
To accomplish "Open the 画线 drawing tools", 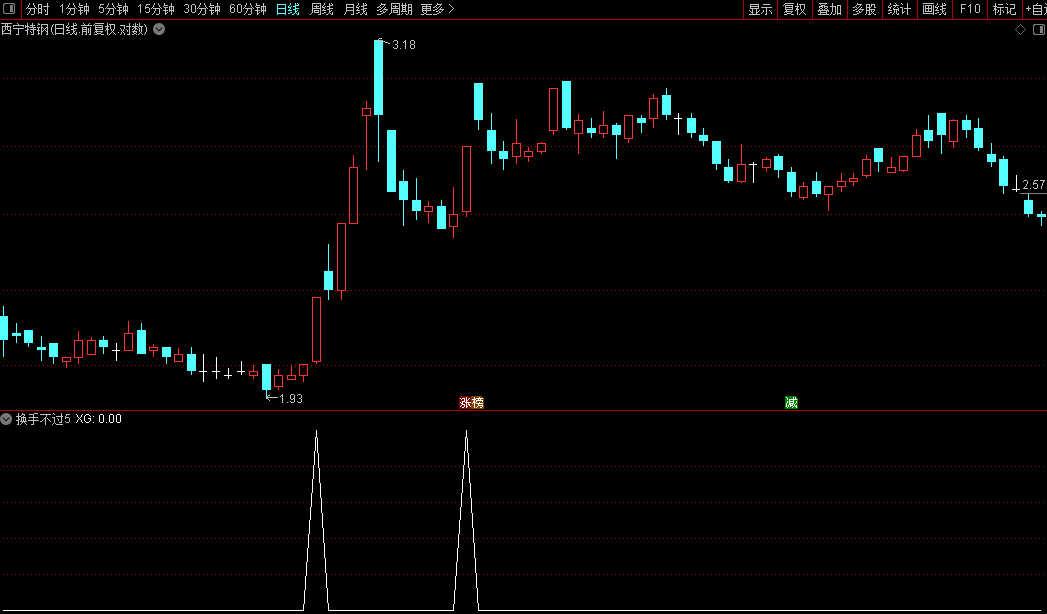I will click(934, 9).
